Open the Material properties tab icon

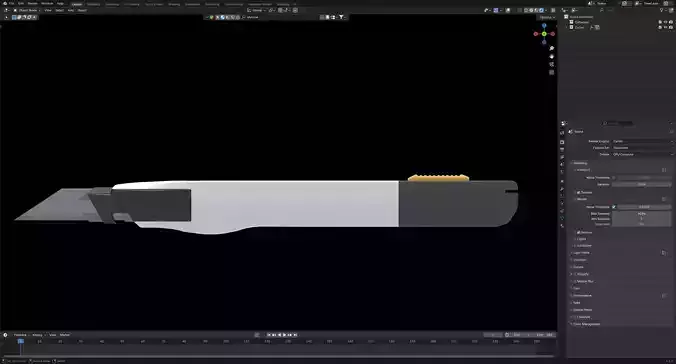pyautogui.click(x=562, y=226)
